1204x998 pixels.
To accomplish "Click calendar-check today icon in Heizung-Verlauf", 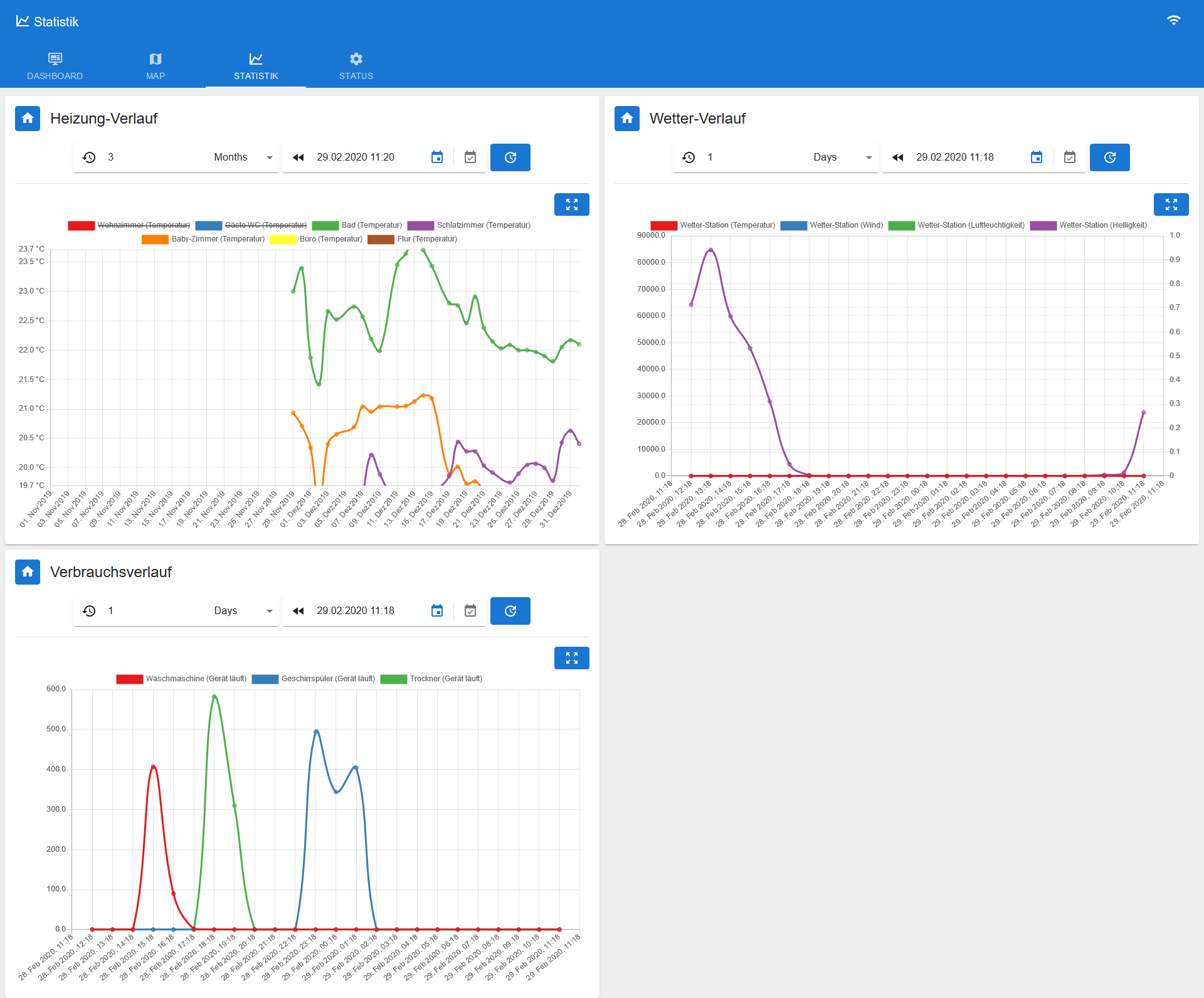I will 470,157.
